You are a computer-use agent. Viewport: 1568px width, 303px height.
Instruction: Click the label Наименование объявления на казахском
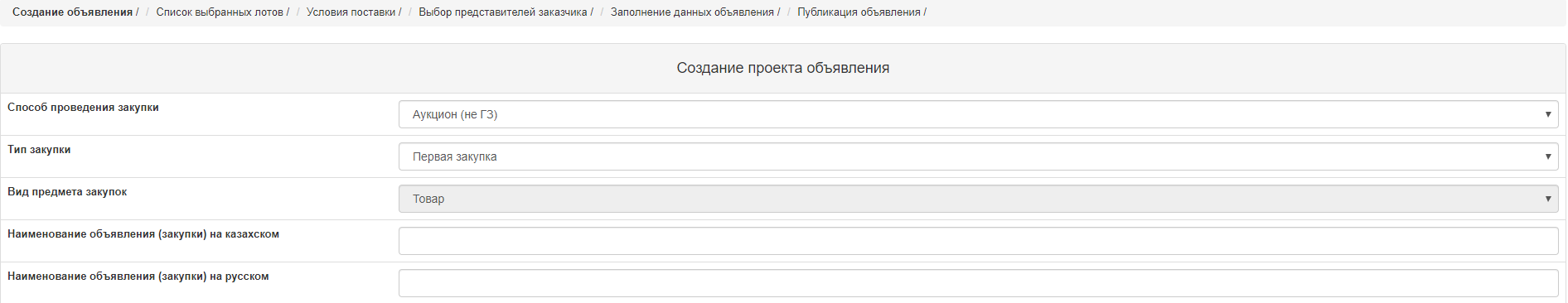143,234
